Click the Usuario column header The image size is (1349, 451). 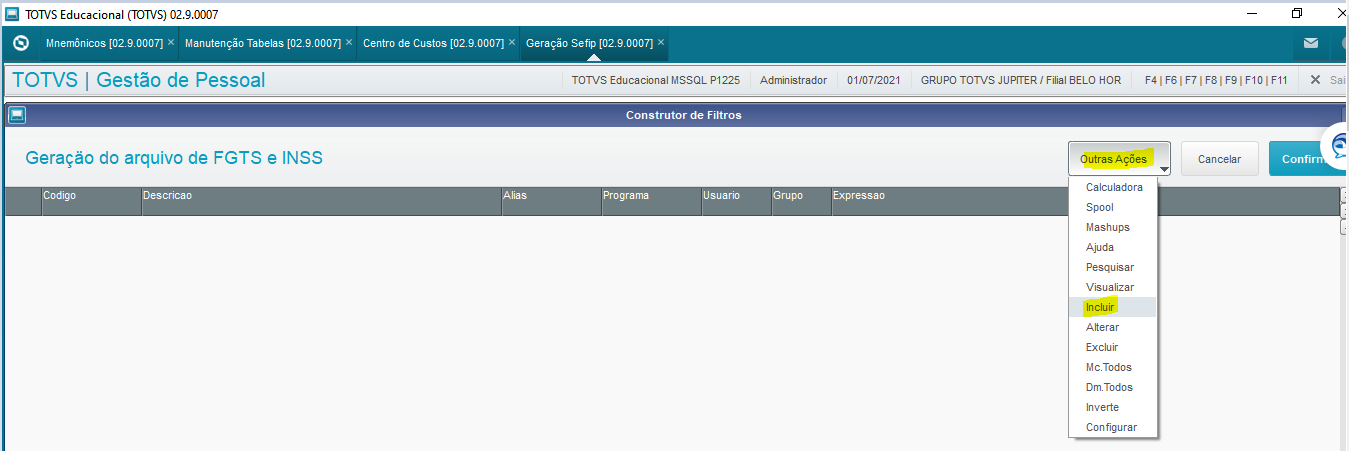click(x=736, y=201)
